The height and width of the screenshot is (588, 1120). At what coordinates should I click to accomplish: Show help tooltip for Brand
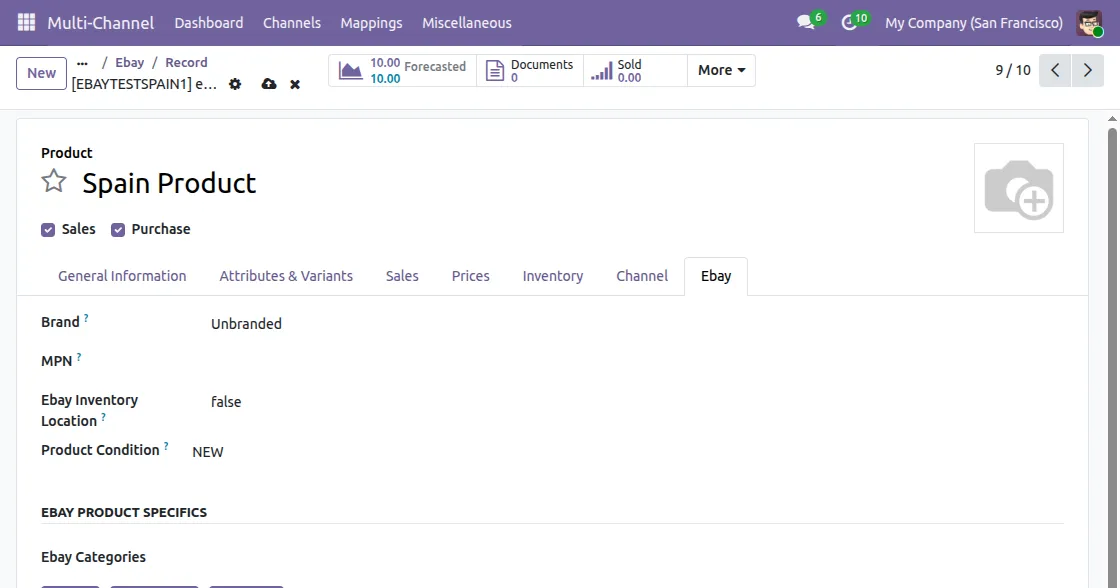tap(86, 318)
